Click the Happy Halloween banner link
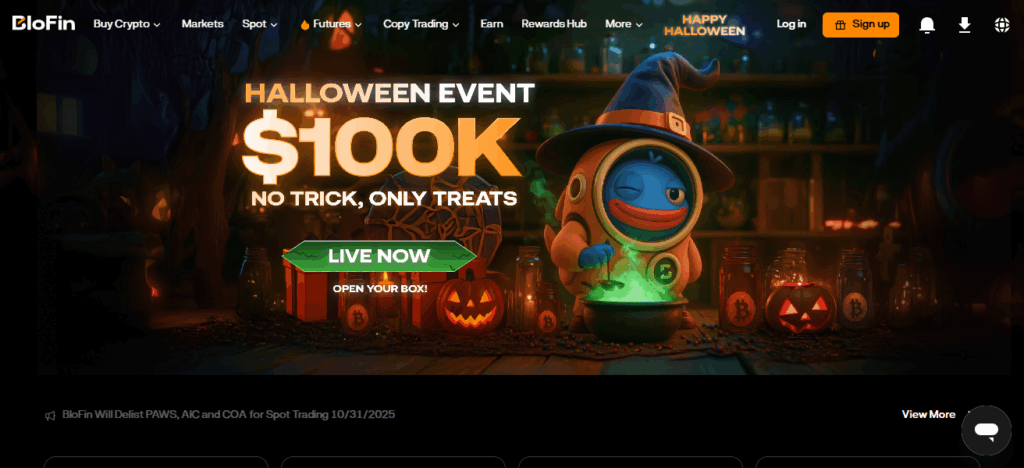 coord(704,25)
